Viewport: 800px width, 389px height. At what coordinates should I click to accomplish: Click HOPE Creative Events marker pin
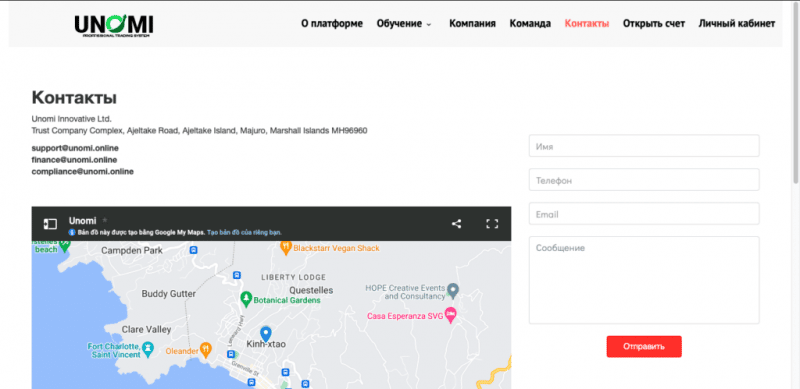click(453, 291)
